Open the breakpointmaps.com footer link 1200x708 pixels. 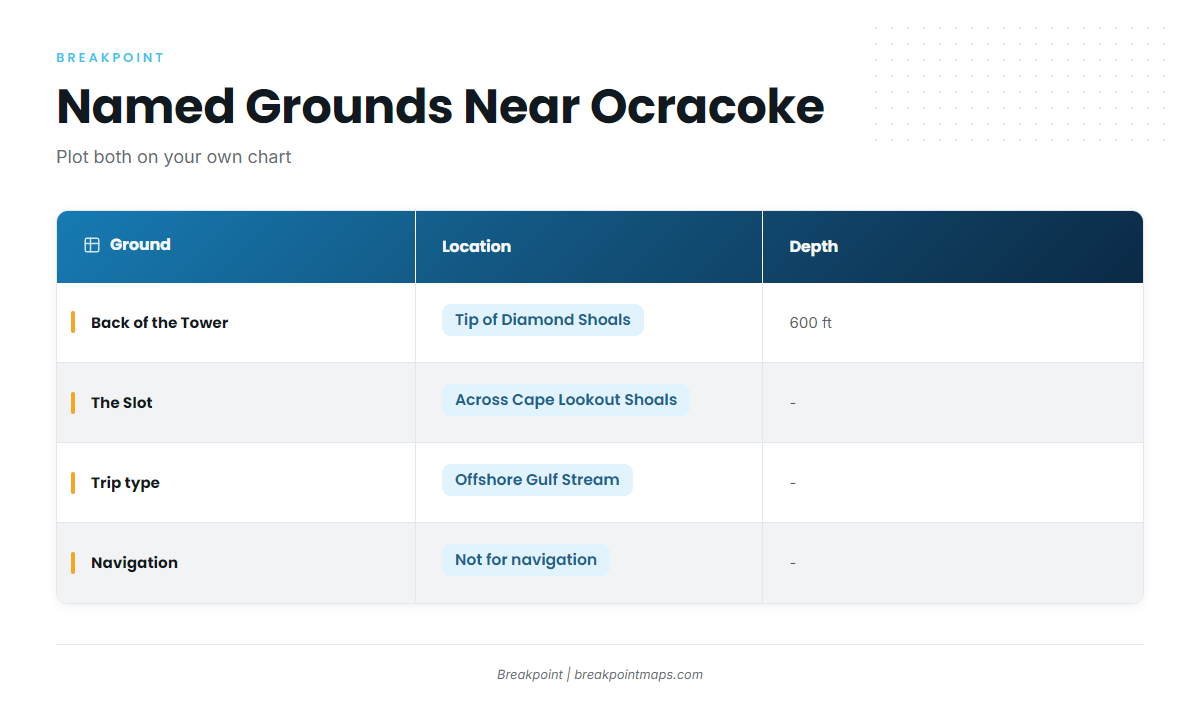638,675
